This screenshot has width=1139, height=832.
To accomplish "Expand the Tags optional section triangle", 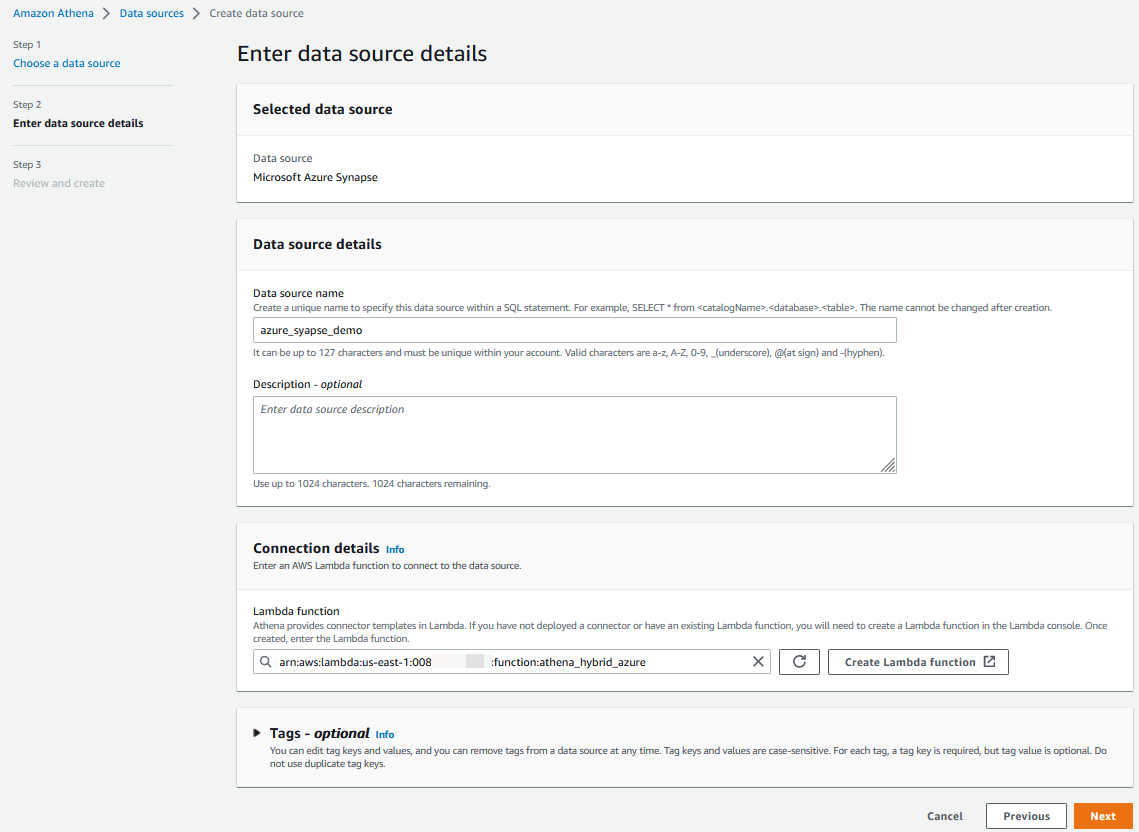I will pos(257,733).
